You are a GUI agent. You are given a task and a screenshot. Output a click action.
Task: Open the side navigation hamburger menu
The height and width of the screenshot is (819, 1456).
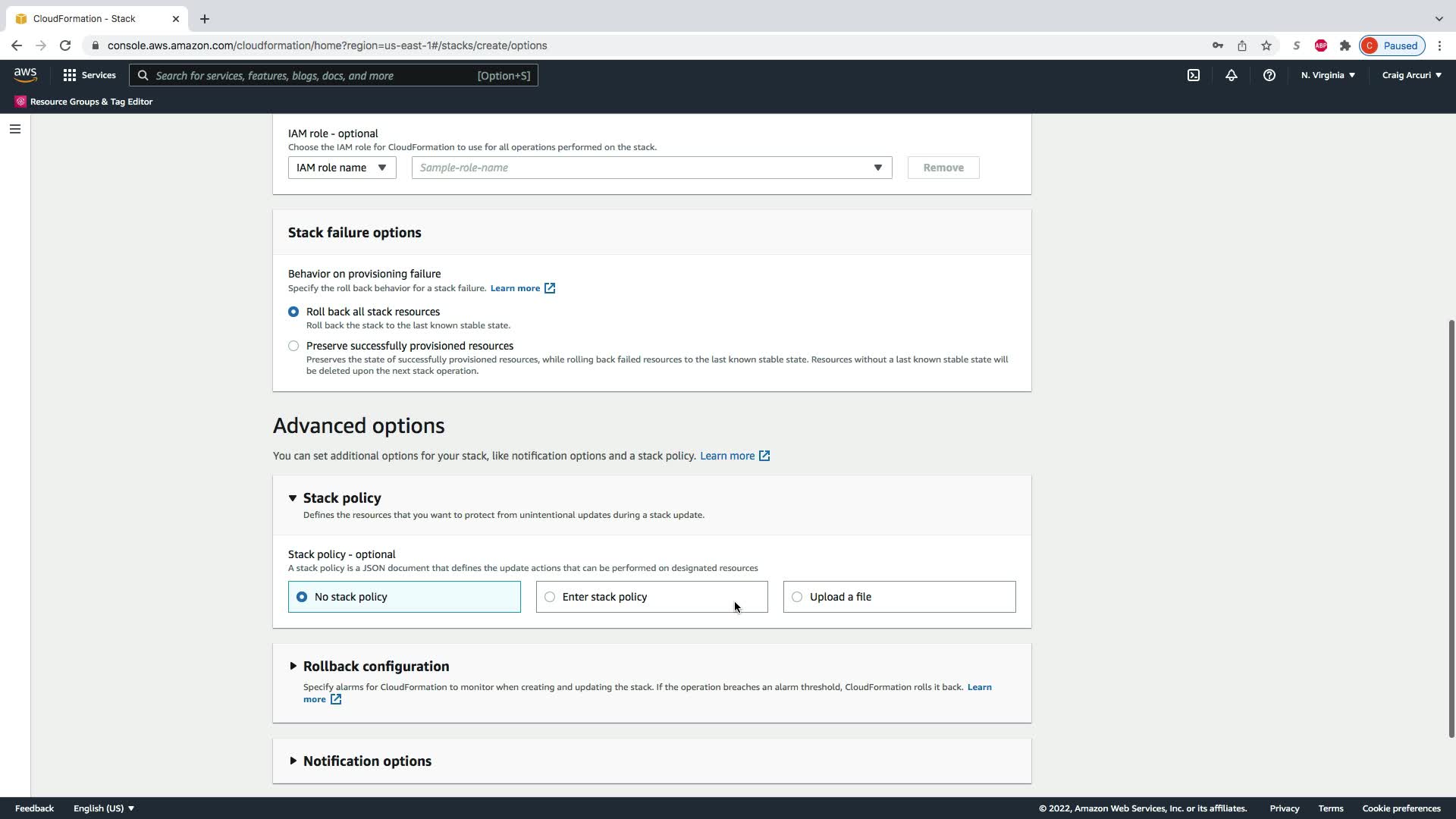[x=14, y=129]
